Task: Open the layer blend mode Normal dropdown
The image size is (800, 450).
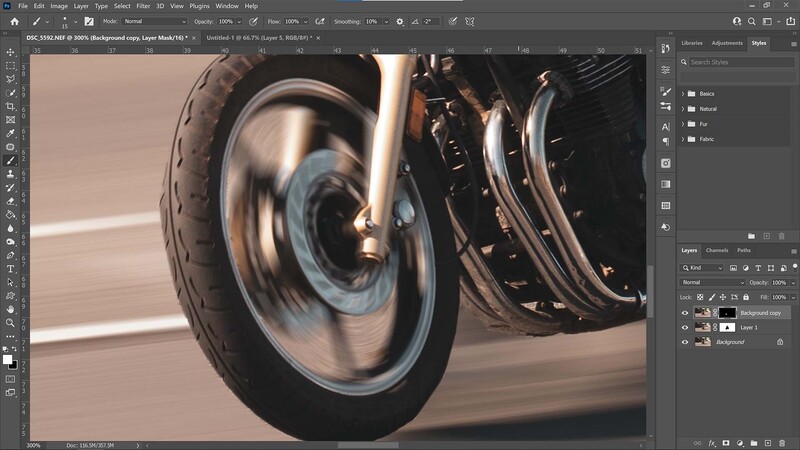Action: click(x=713, y=282)
